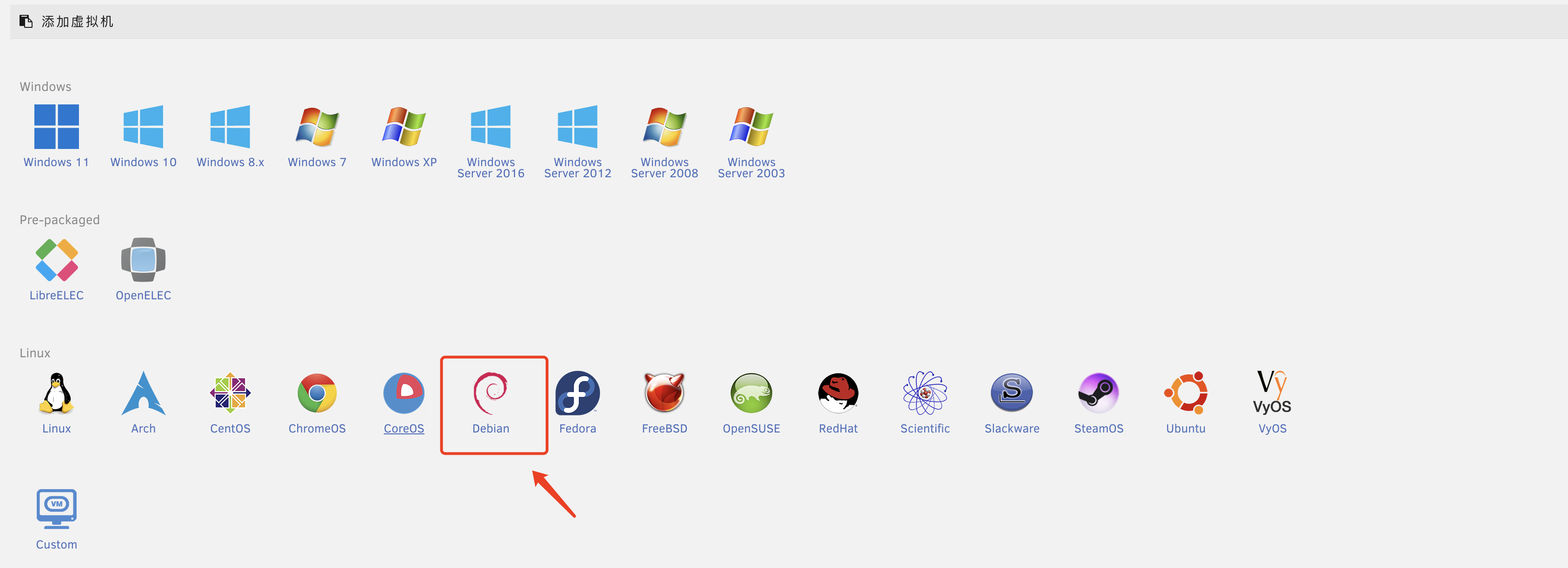Select the Windows 7 flag icon
This screenshot has height=568, width=1568.
coord(317,127)
